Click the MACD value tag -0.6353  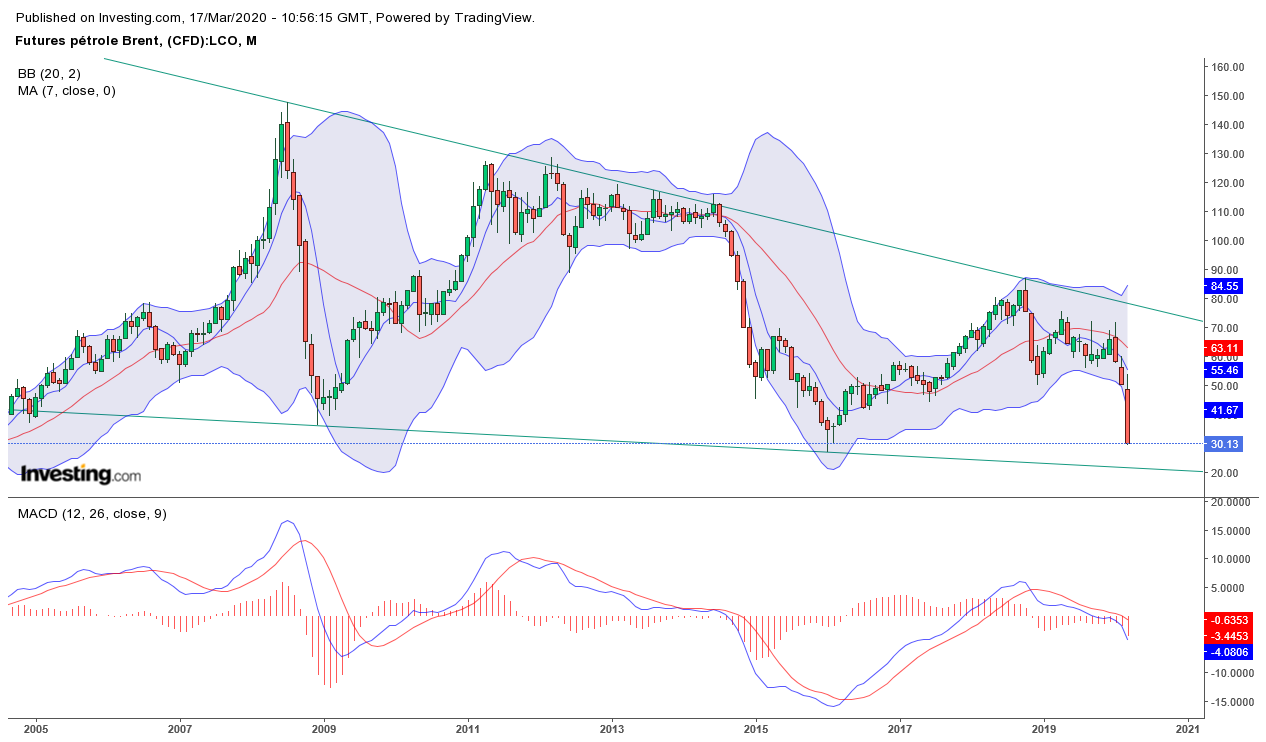click(x=1230, y=619)
